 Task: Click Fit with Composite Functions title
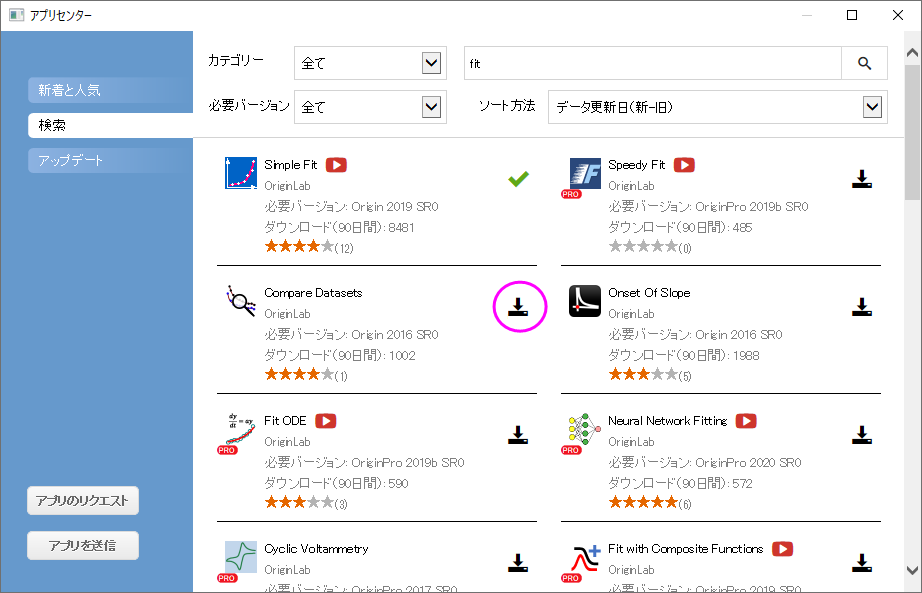686,549
